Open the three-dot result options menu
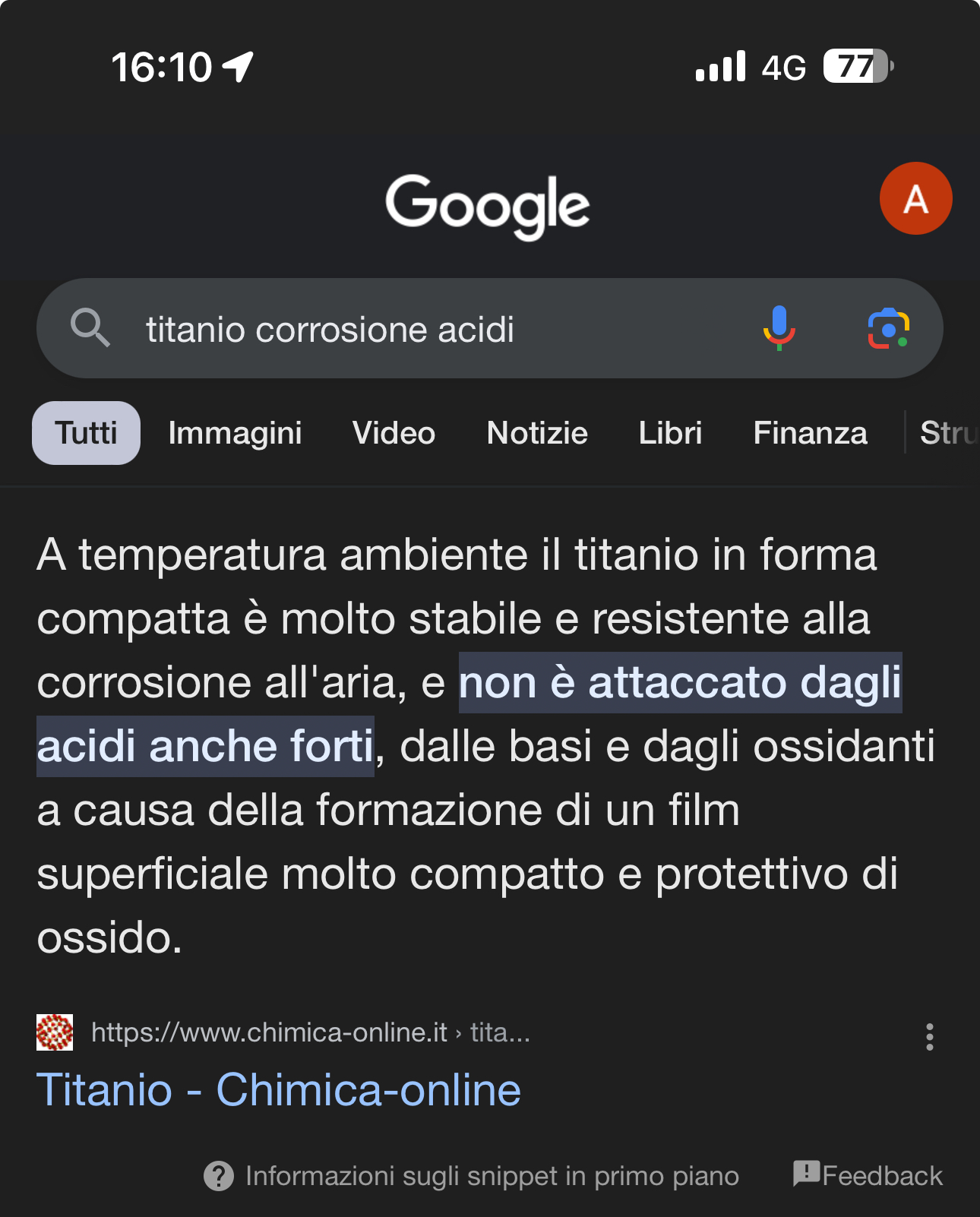 (929, 1036)
